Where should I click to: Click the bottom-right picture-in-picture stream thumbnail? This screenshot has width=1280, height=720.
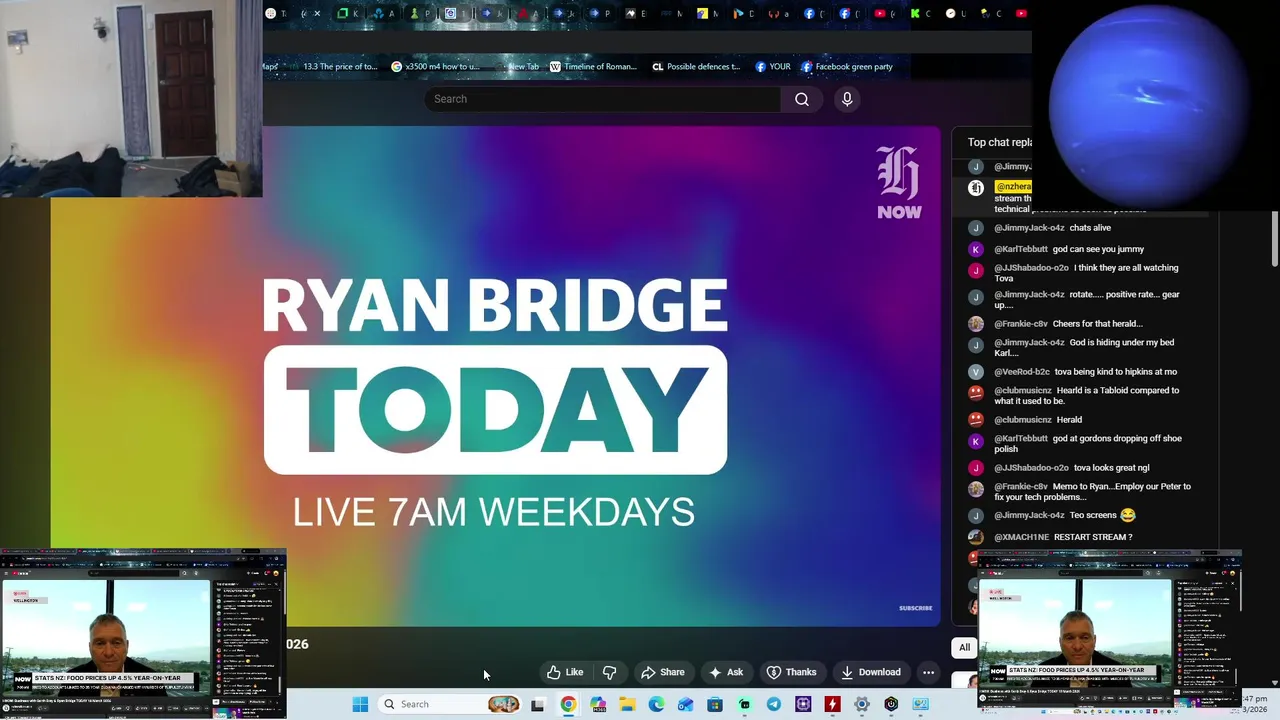click(1109, 630)
